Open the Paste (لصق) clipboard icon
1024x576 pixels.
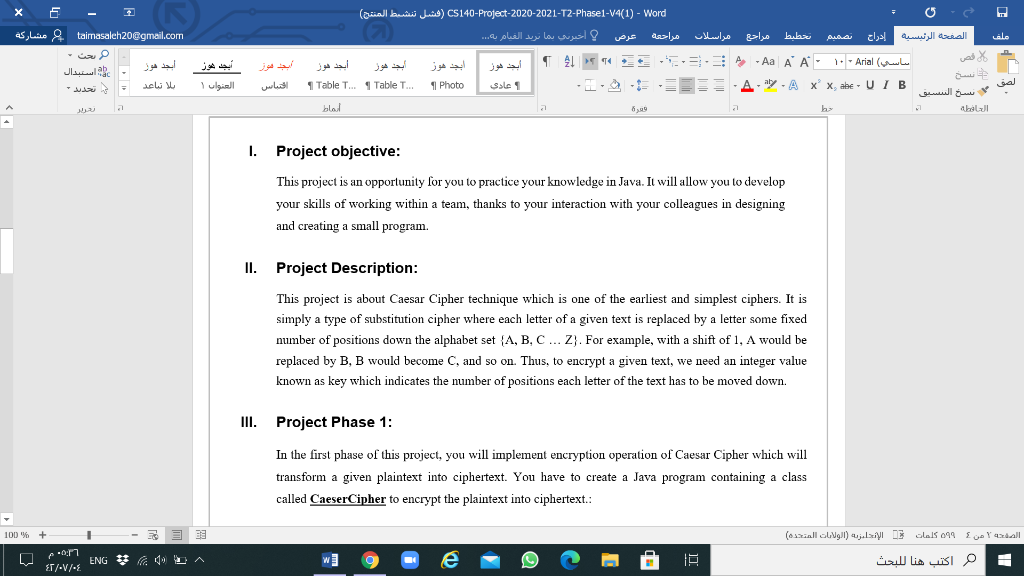pos(1006,62)
